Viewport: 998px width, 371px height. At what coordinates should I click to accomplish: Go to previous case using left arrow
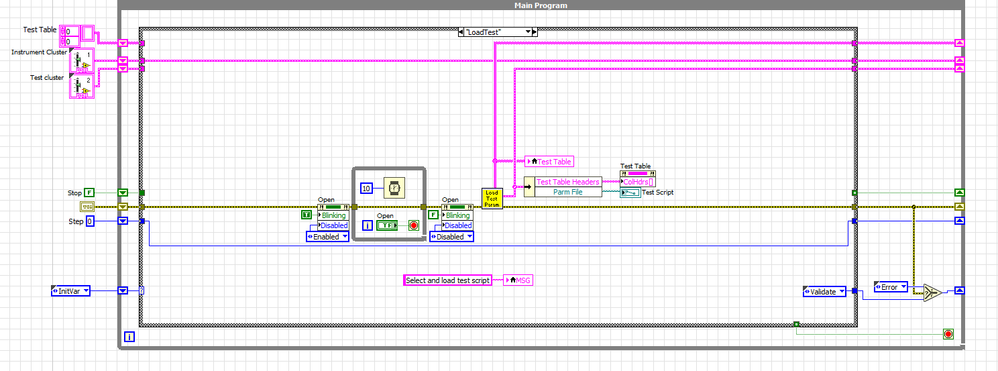[x=461, y=32]
